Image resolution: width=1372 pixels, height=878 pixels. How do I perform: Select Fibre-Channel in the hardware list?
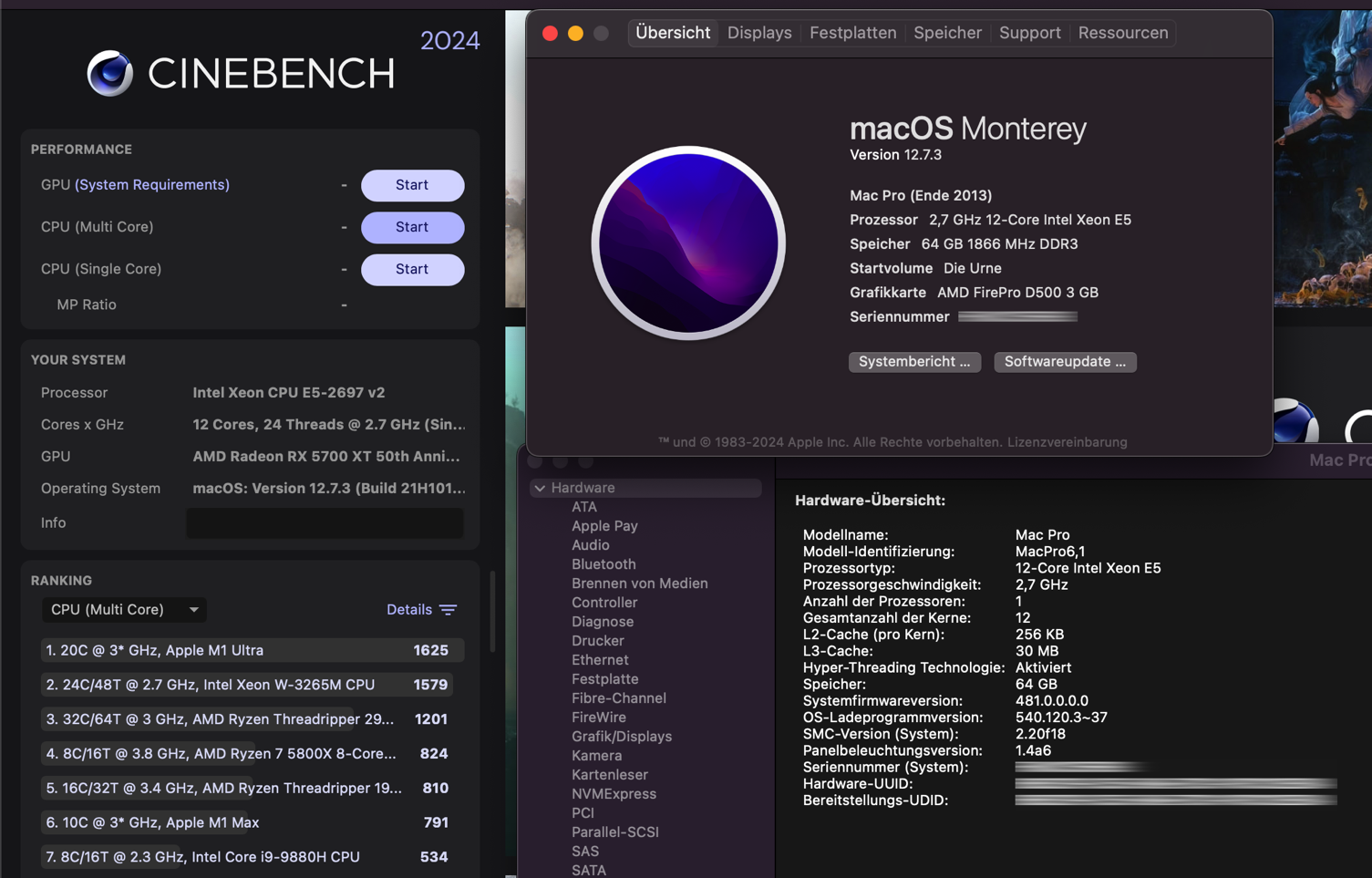click(618, 698)
